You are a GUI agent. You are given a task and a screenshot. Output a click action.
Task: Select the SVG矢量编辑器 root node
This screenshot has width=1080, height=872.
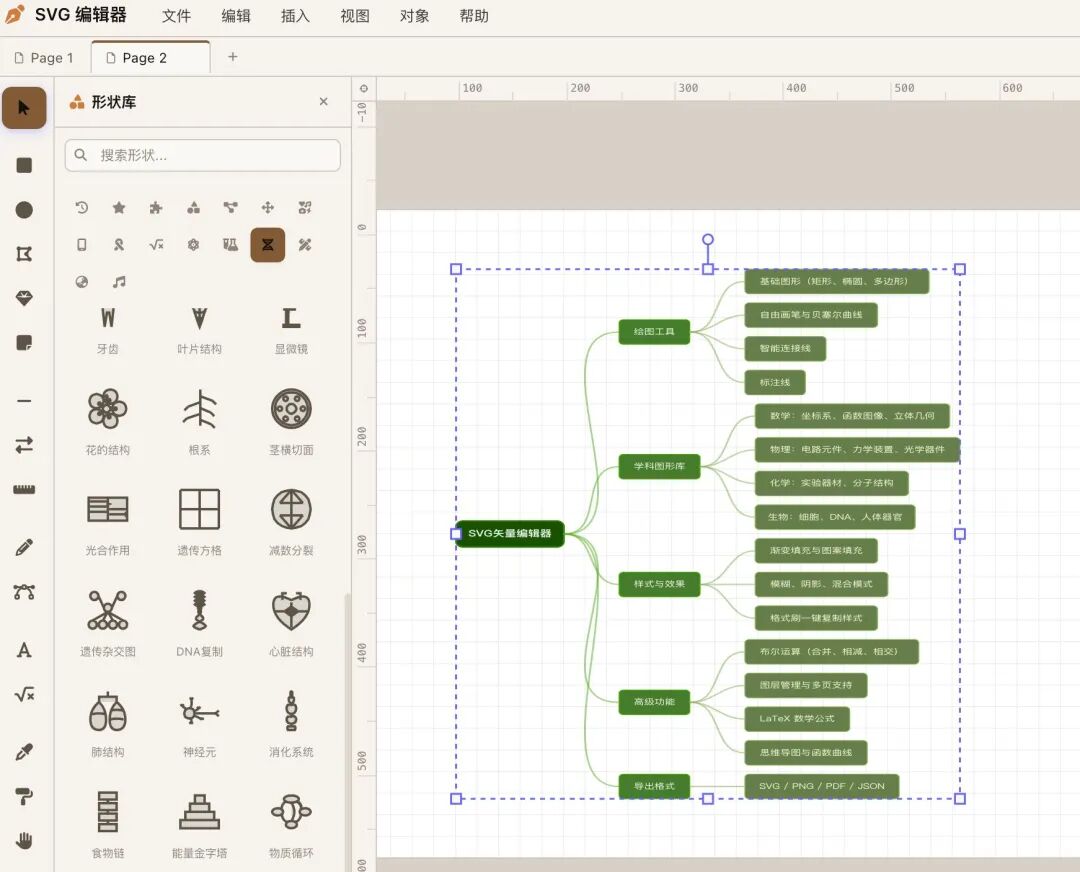click(x=510, y=533)
